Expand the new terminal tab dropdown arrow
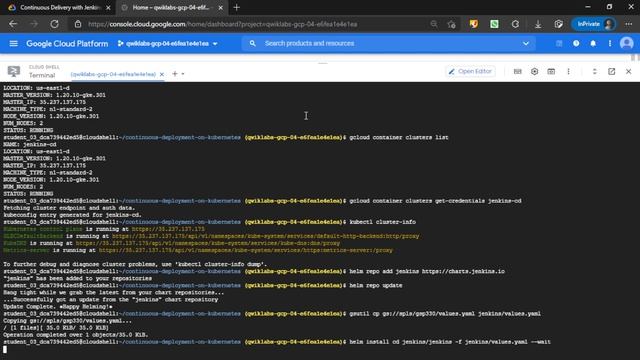This screenshot has width=640, height=360. [183, 74]
